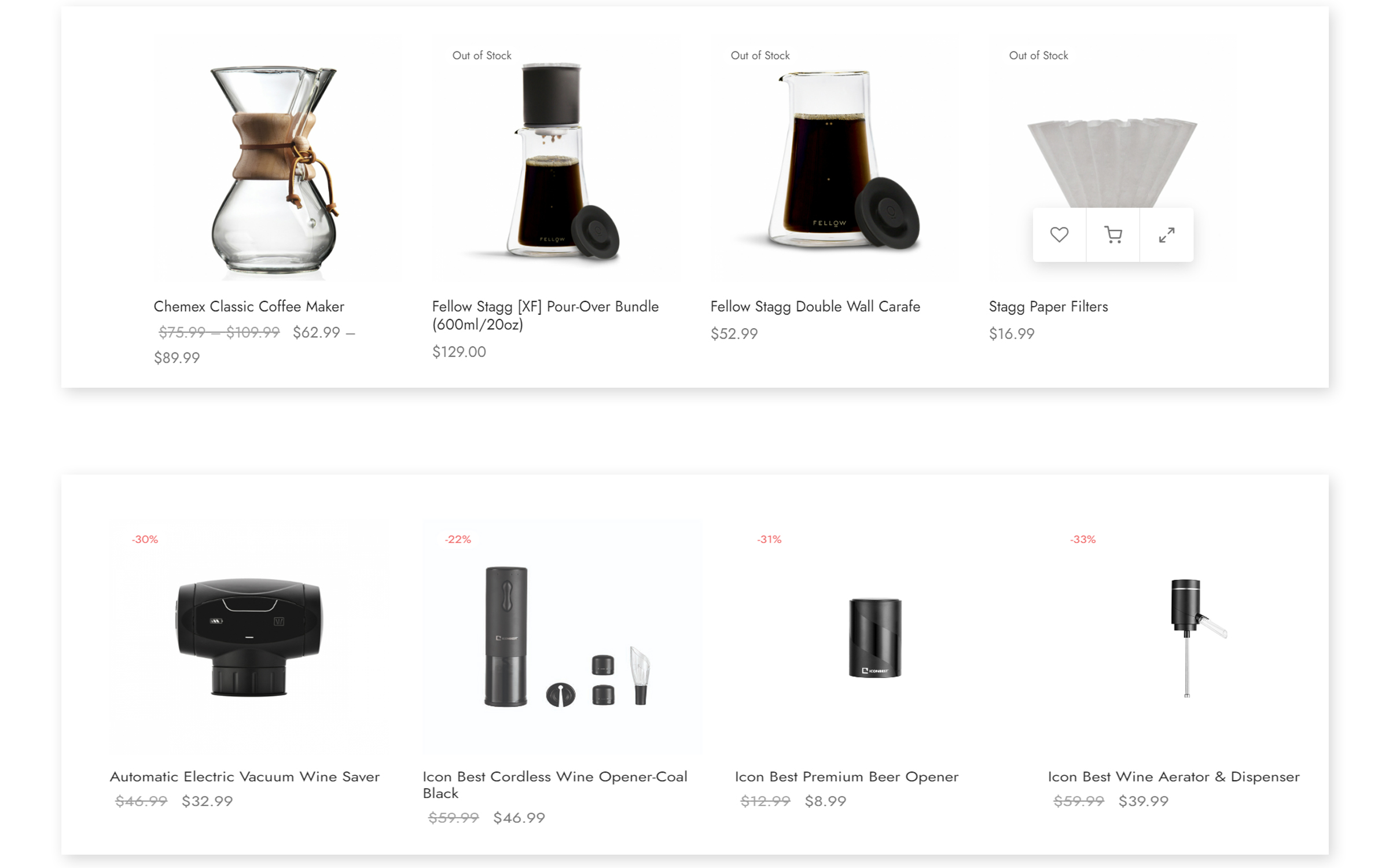Open Automatic Electric Vacuum Wine Saver image

249,637
